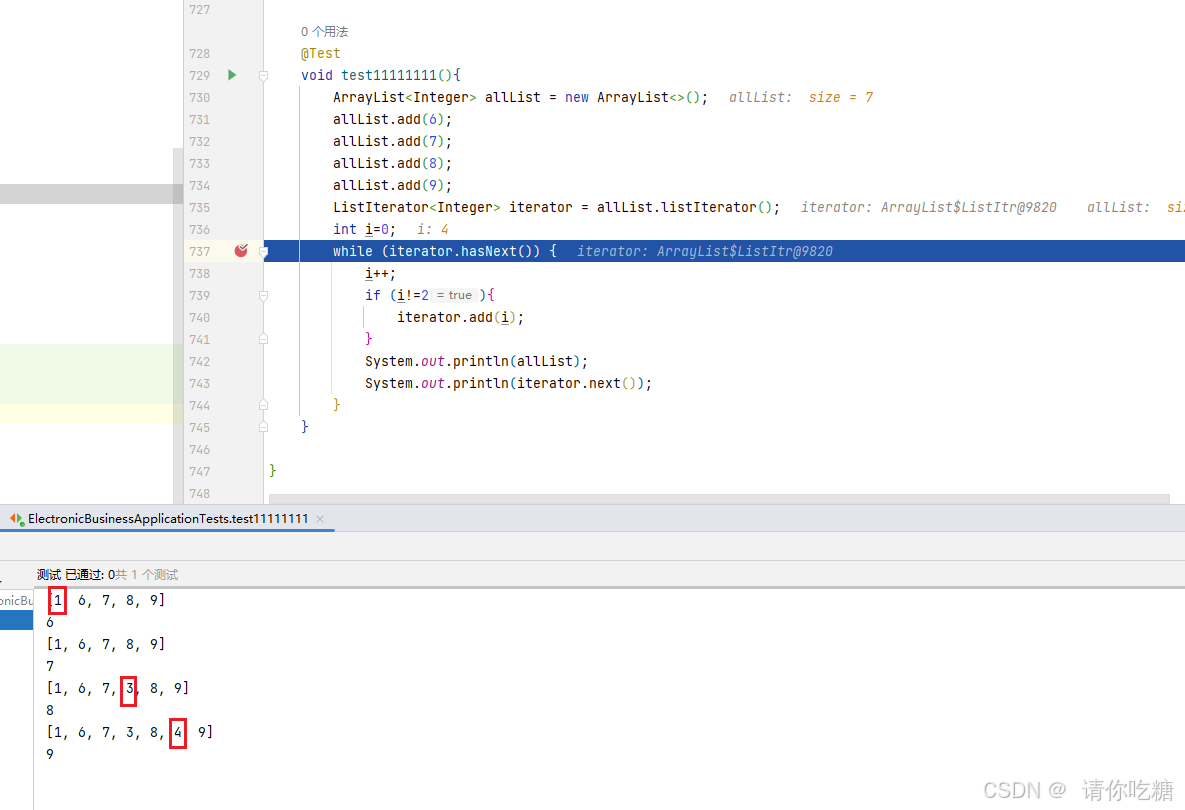
Task: Select the output line '[1, 6, 7, 8, 9]'
Action: (x=105, y=599)
